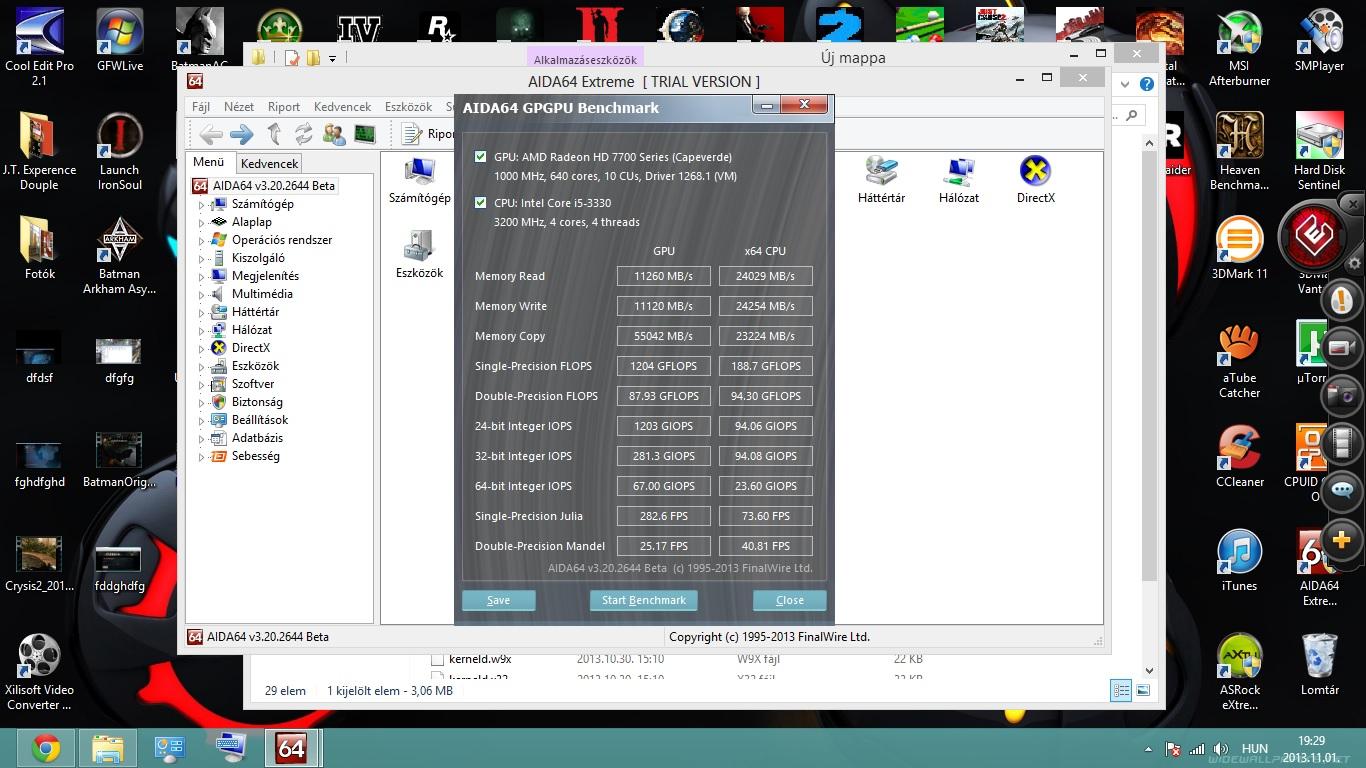Image resolution: width=1366 pixels, height=768 pixels.
Task: Click the blue Forward arrow in AIDA64 toolbar
Action: (x=241, y=134)
